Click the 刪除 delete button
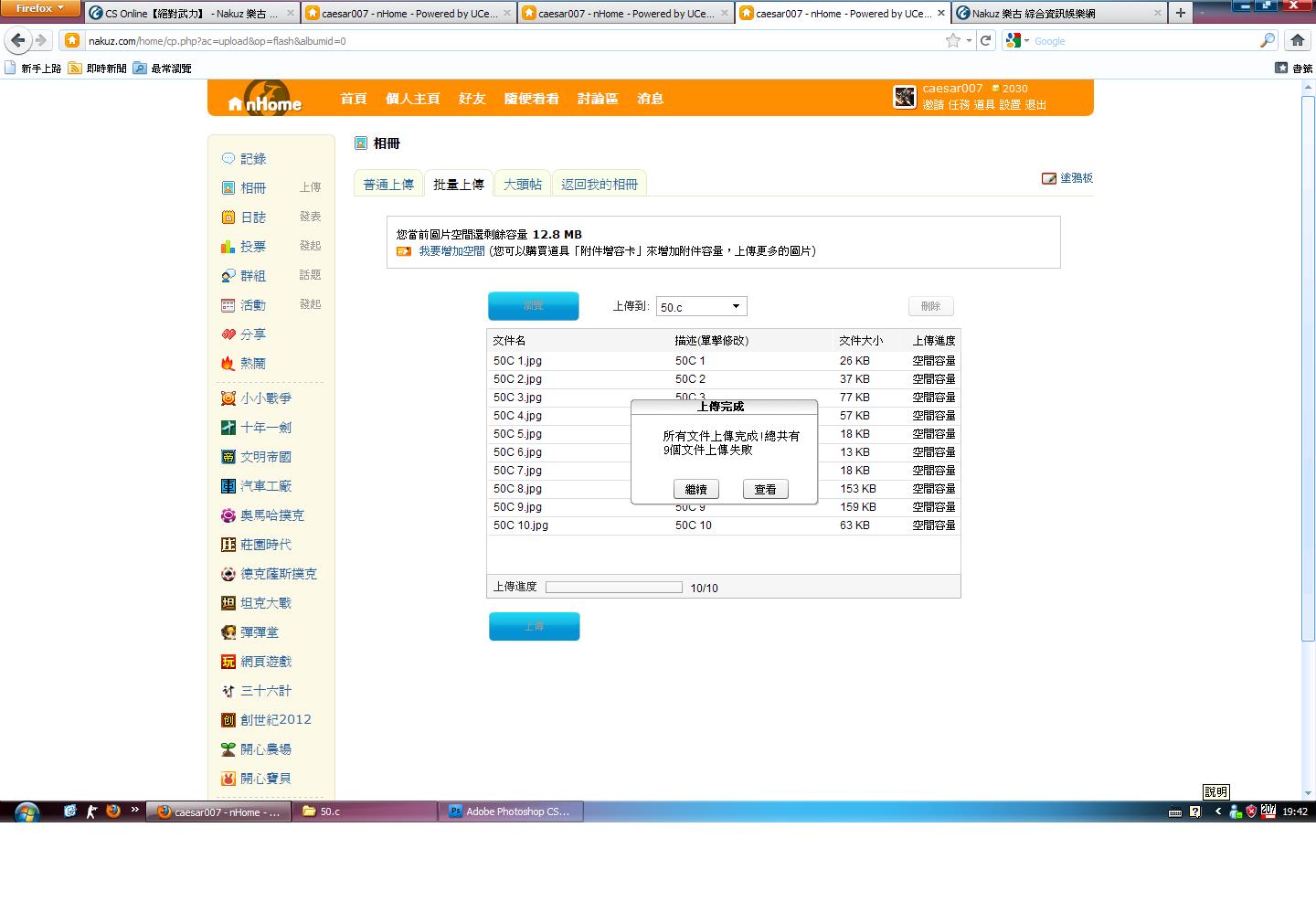Viewport: 1316px width, 923px height. click(930, 306)
